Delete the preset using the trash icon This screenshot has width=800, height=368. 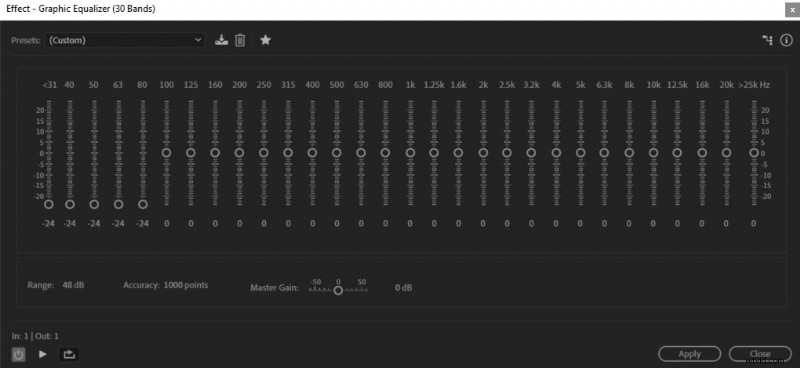click(x=240, y=40)
